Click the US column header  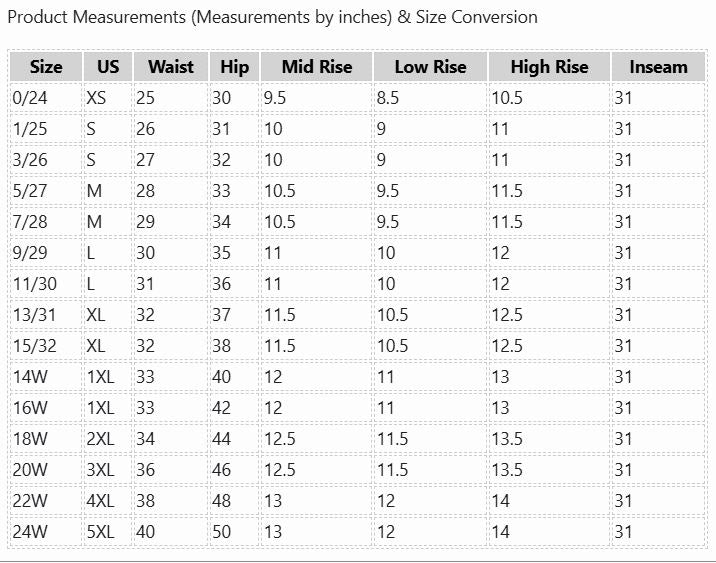(108, 67)
